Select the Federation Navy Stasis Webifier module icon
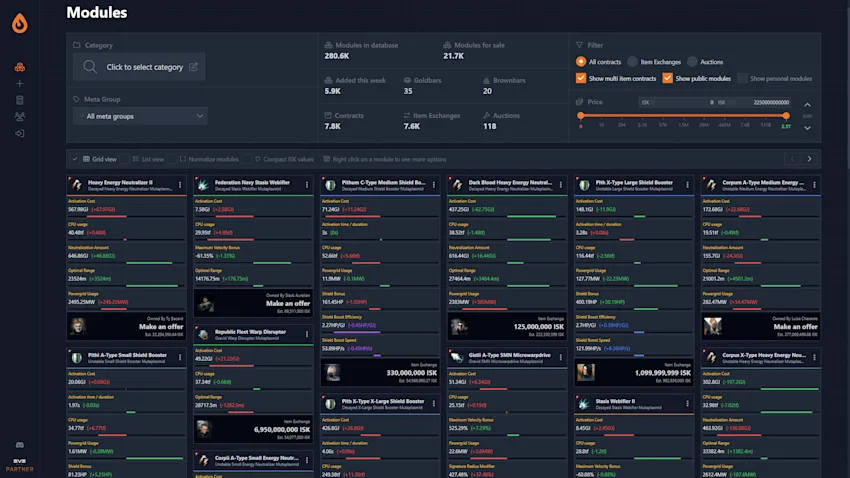Viewport: 850px width, 478px height. point(203,185)
